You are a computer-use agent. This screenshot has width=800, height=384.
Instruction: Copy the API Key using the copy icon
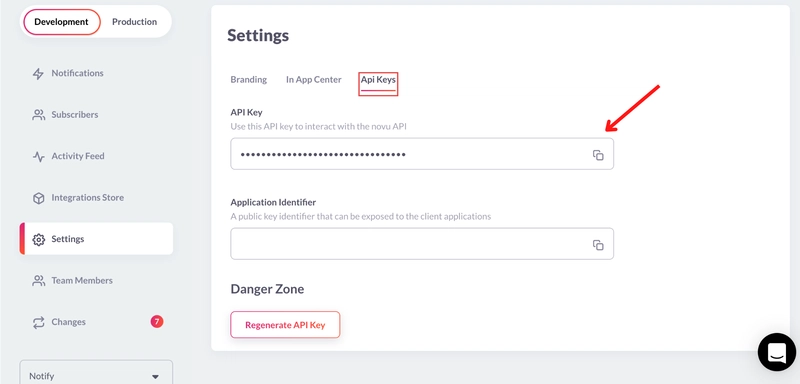click(x=598, y=155)
